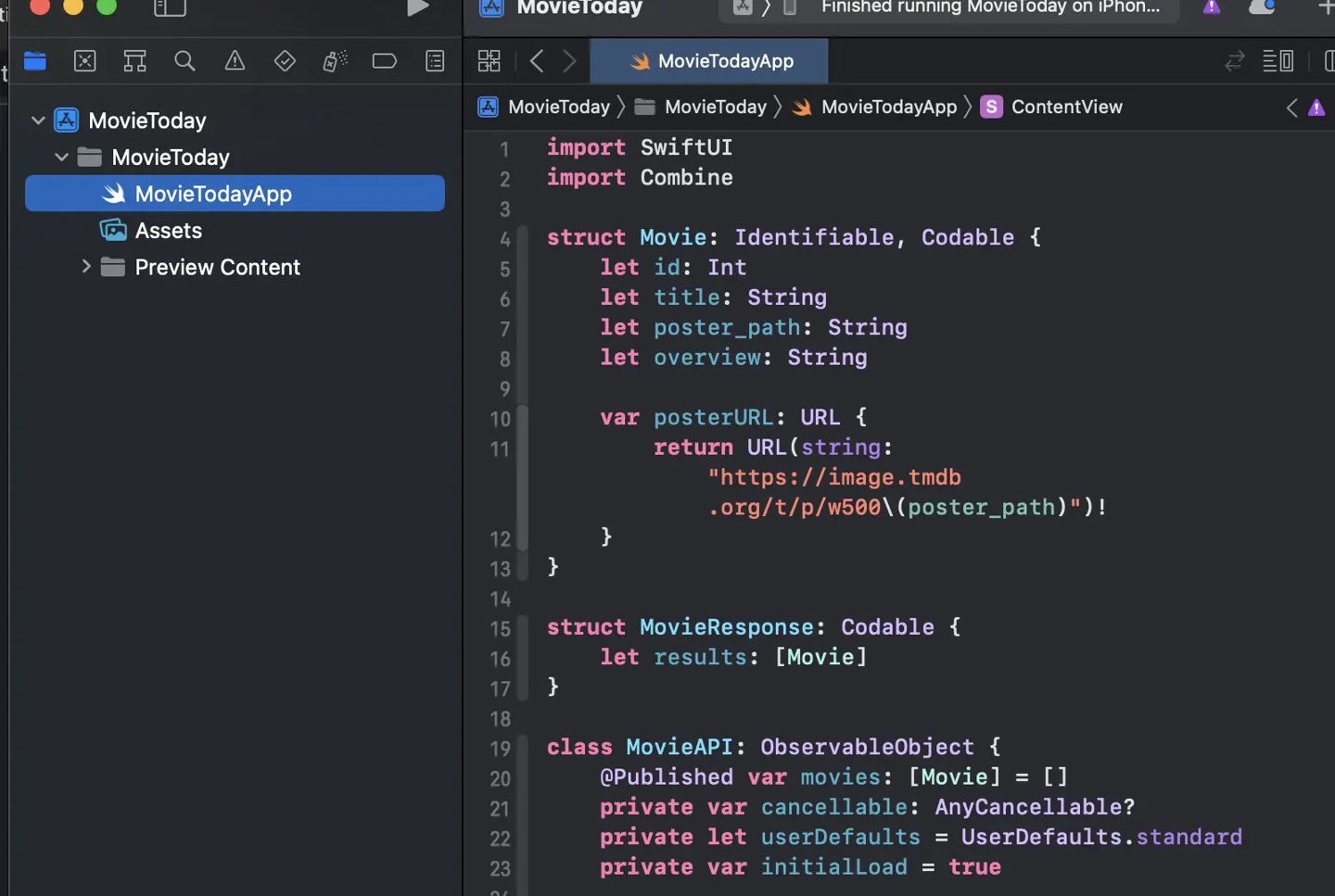Collapse the MovieToday folder group

(x=61, y=158)
